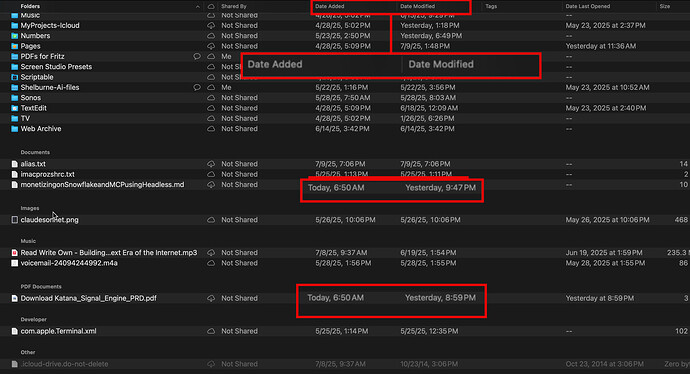
Task: Click the Numbers folder icon
Action: 15,36
